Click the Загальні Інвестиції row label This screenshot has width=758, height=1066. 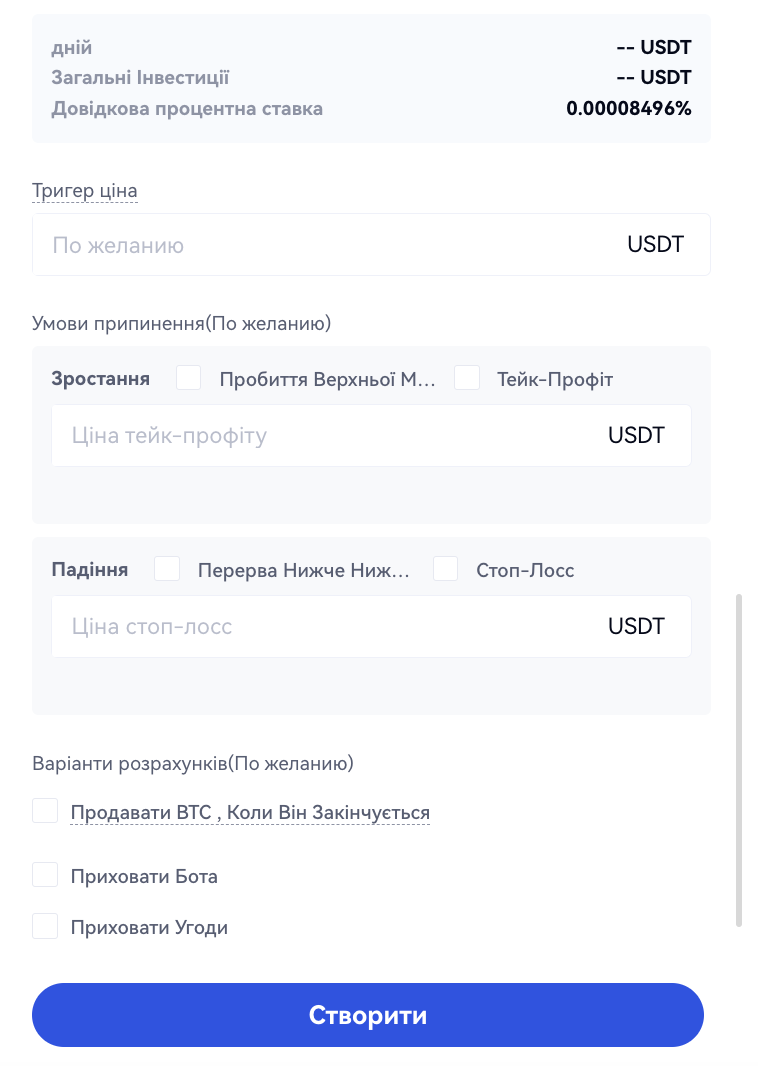141,77
